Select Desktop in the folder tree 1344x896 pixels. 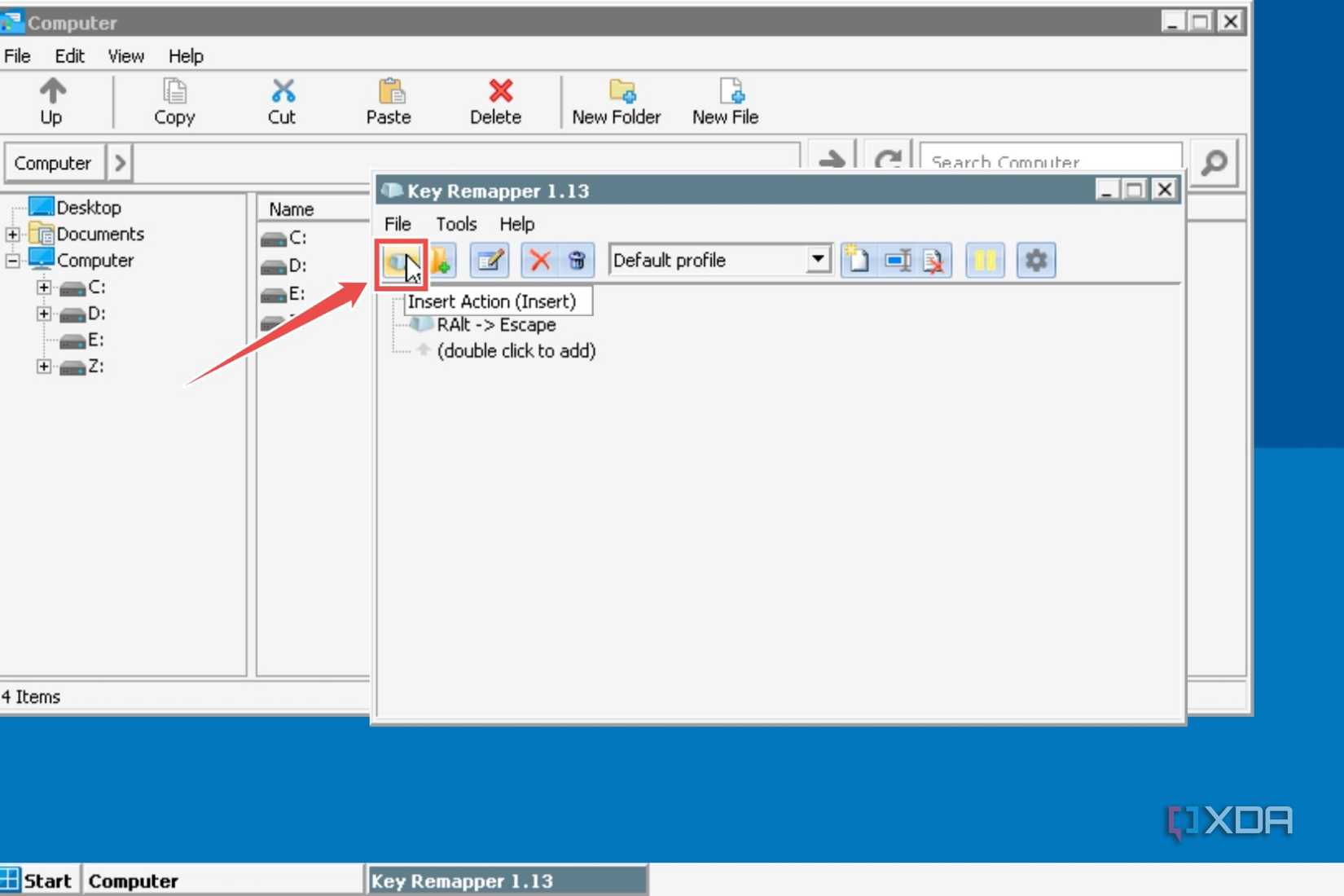click(88, 208)
